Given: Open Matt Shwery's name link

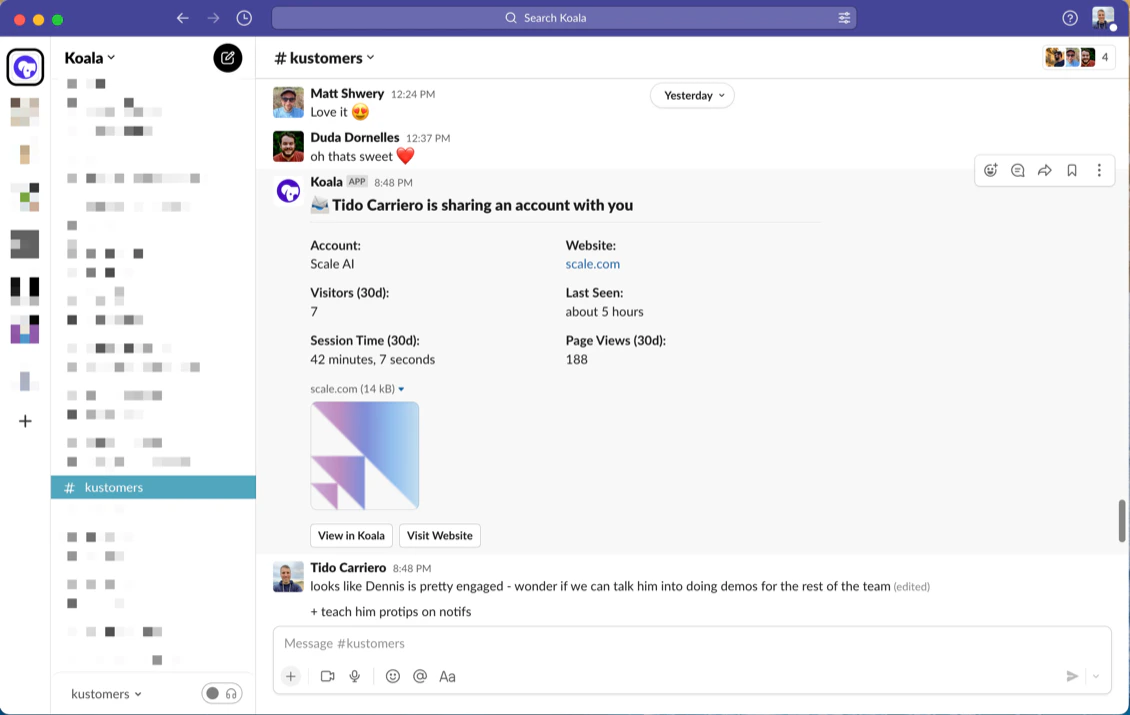Looking at the screenshot, I should pos(347,93).
